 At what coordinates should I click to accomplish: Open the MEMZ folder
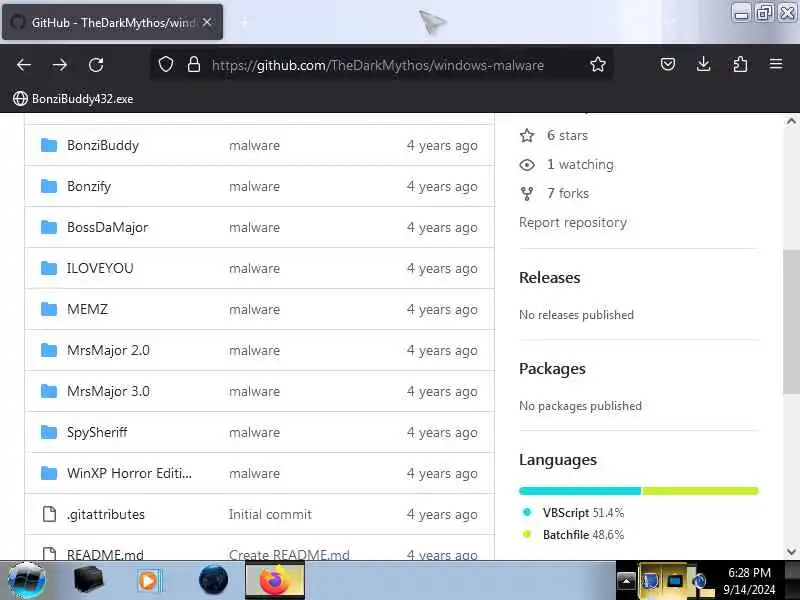pos(87,309)
